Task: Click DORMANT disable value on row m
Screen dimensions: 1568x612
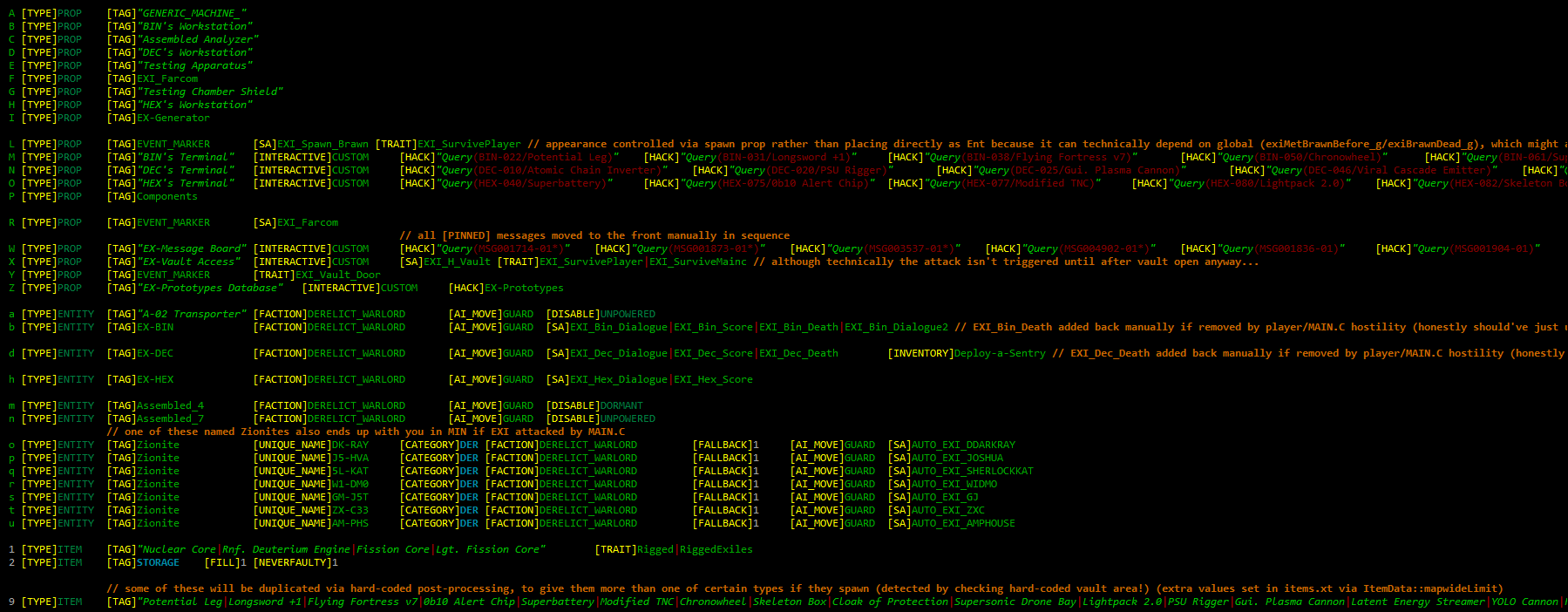Action: pos(622,405)
